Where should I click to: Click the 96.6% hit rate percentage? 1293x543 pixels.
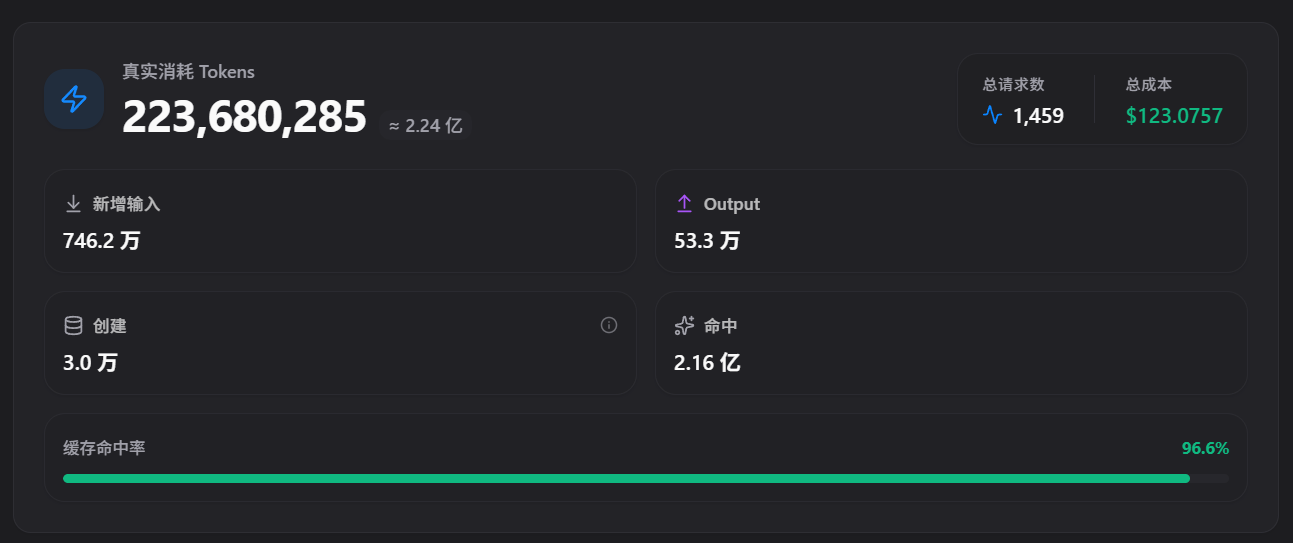coord(1205,448)
